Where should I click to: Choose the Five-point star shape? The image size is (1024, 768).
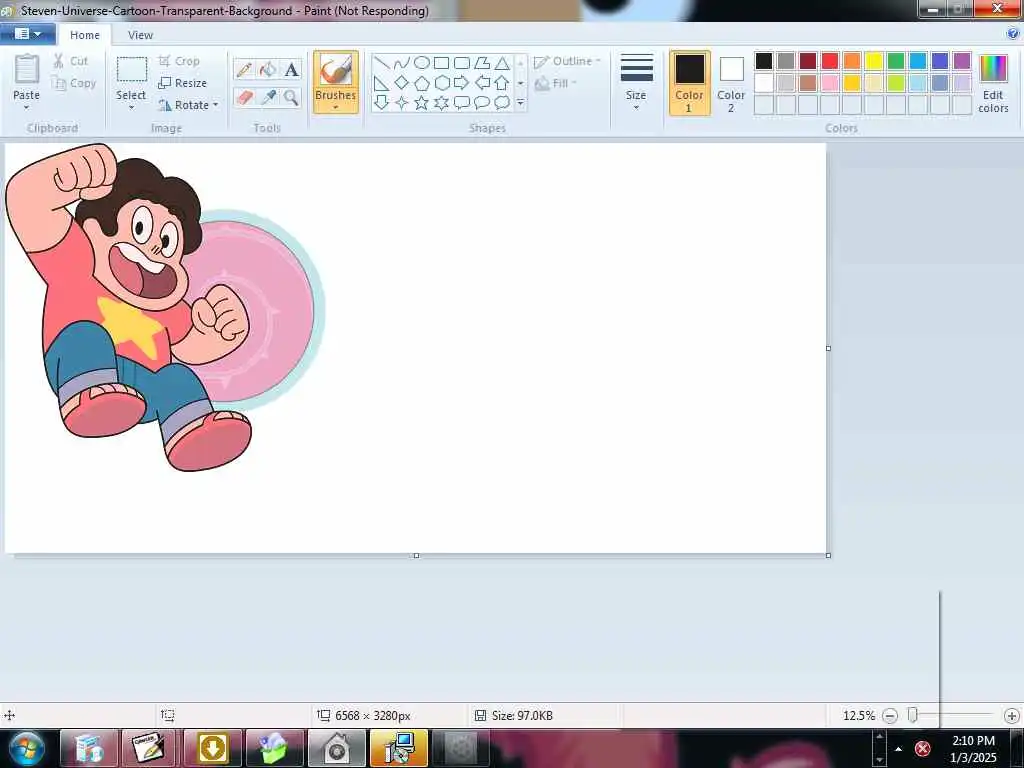[x=422, y=103]
